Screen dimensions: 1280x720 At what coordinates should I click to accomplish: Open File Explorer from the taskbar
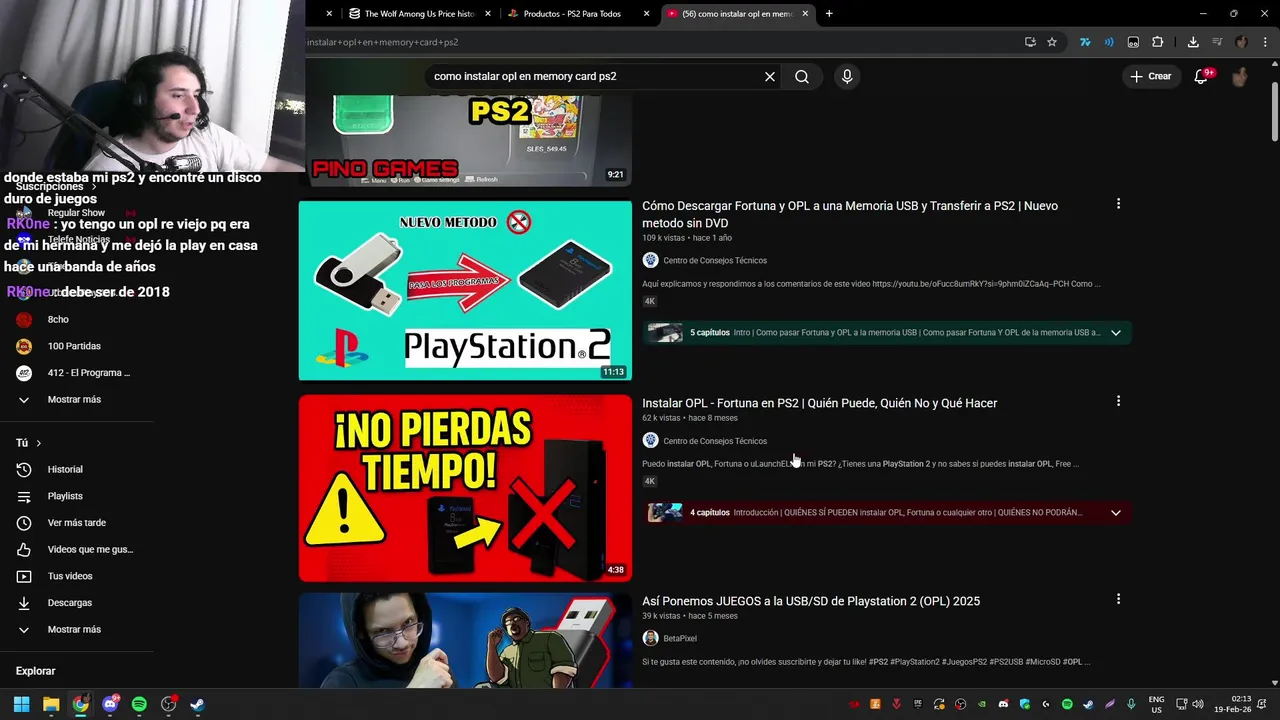51,704
